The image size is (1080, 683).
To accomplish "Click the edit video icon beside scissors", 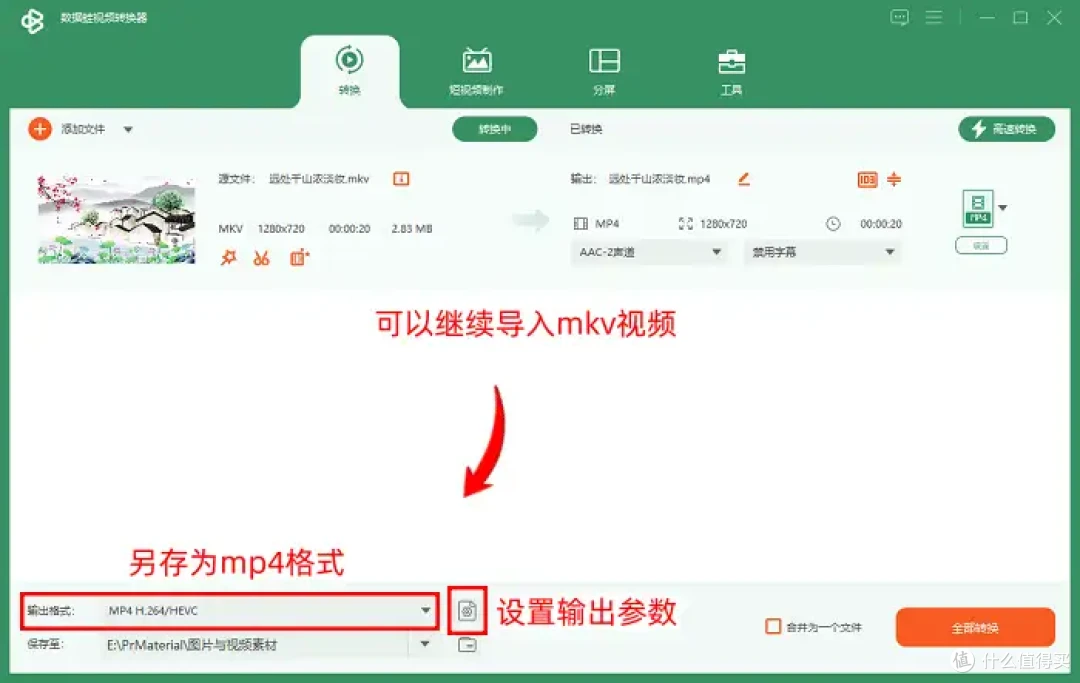I will (x=299, y=258).
